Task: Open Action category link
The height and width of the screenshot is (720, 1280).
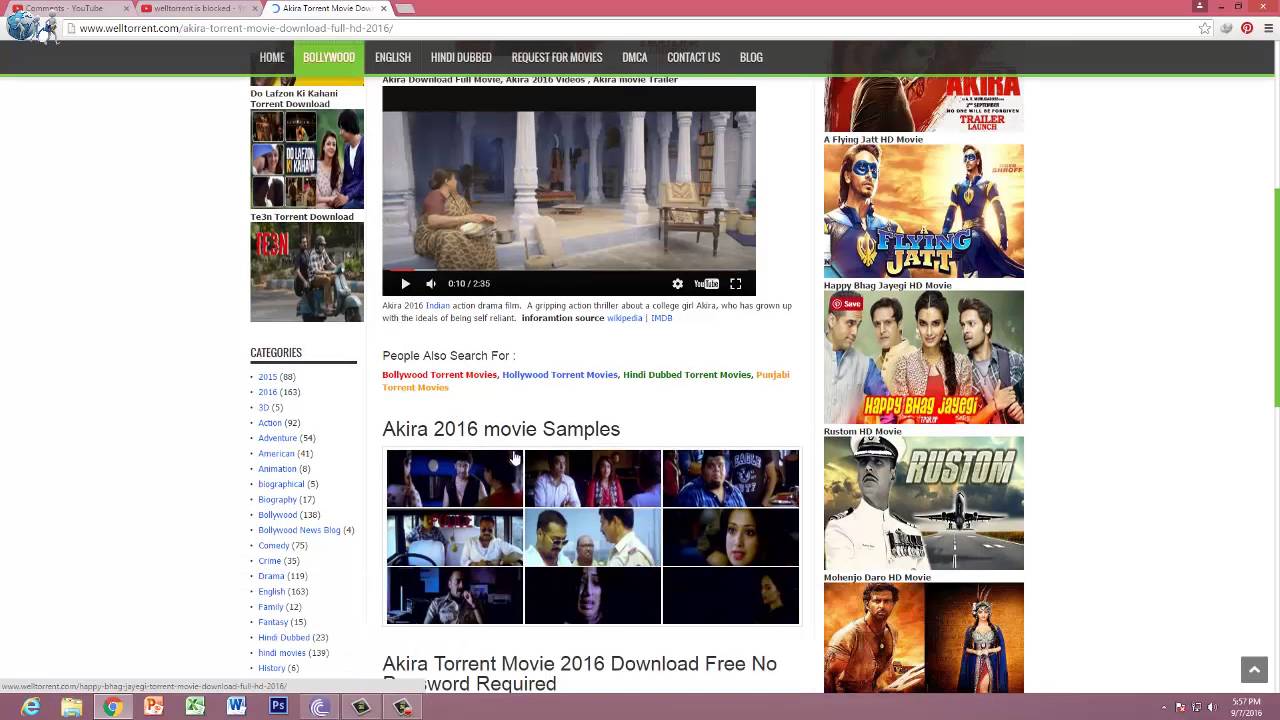Action: click(270, 423)
